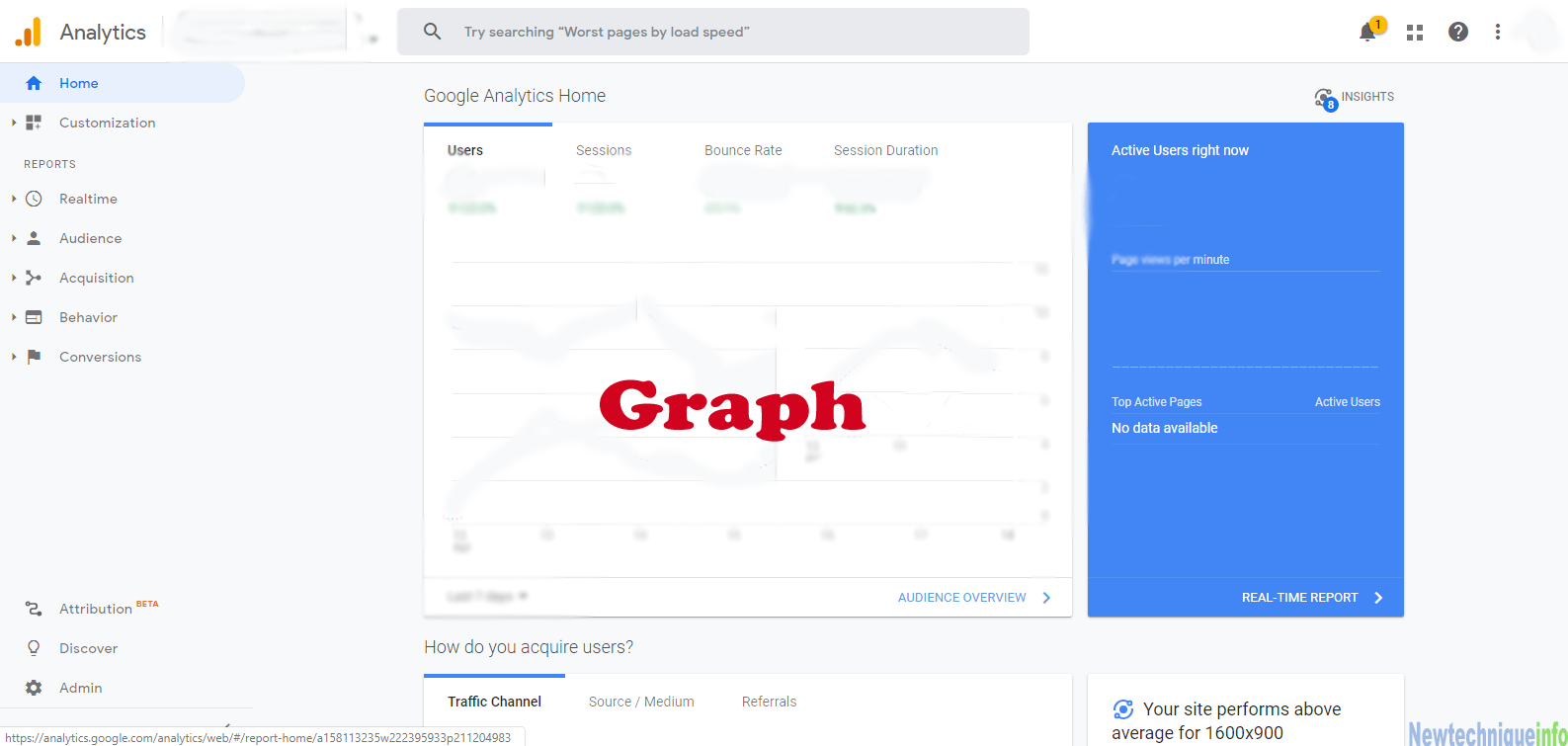The image size is (1568, 746).
Task: Click the Realtime clock icon
Action: [34, 199]
